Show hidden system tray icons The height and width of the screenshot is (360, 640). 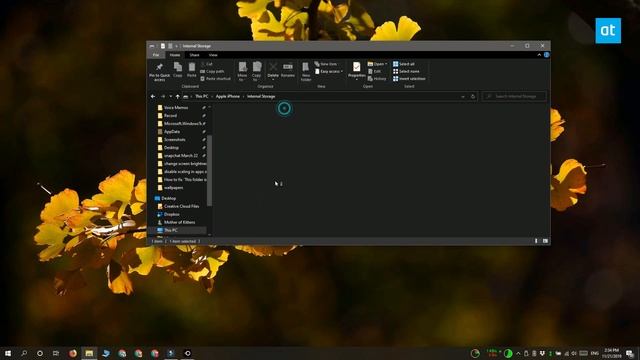[518, 353]
